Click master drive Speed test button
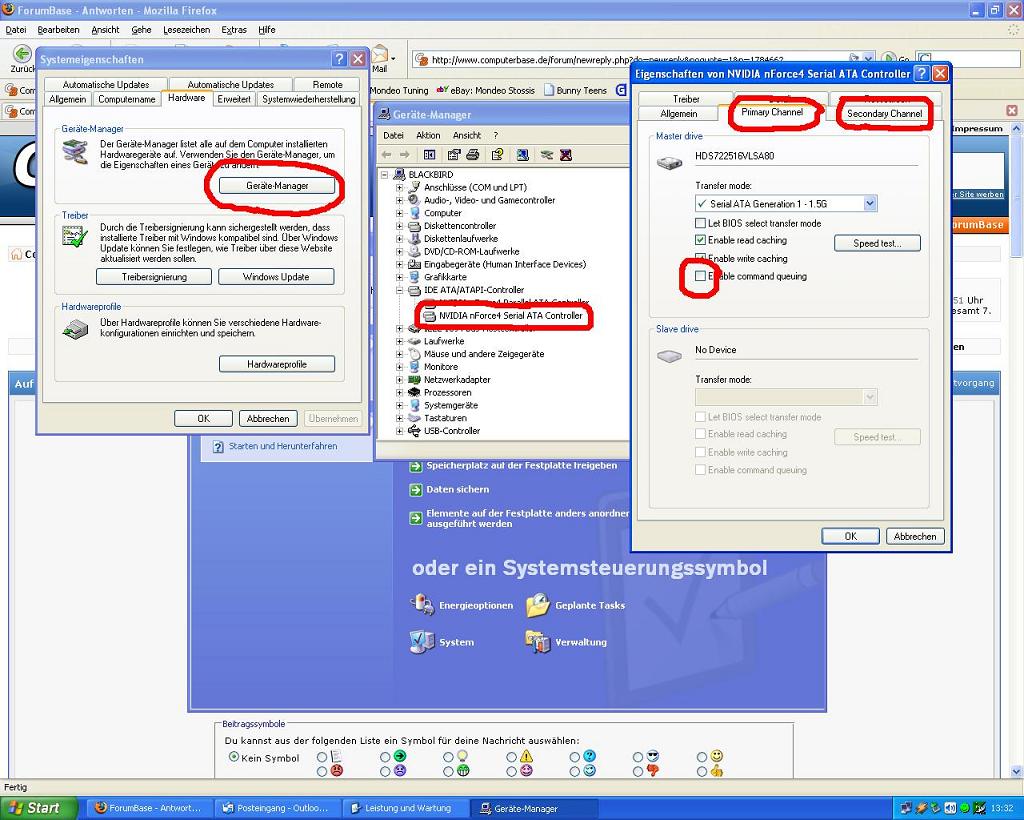 coord(877,243)
